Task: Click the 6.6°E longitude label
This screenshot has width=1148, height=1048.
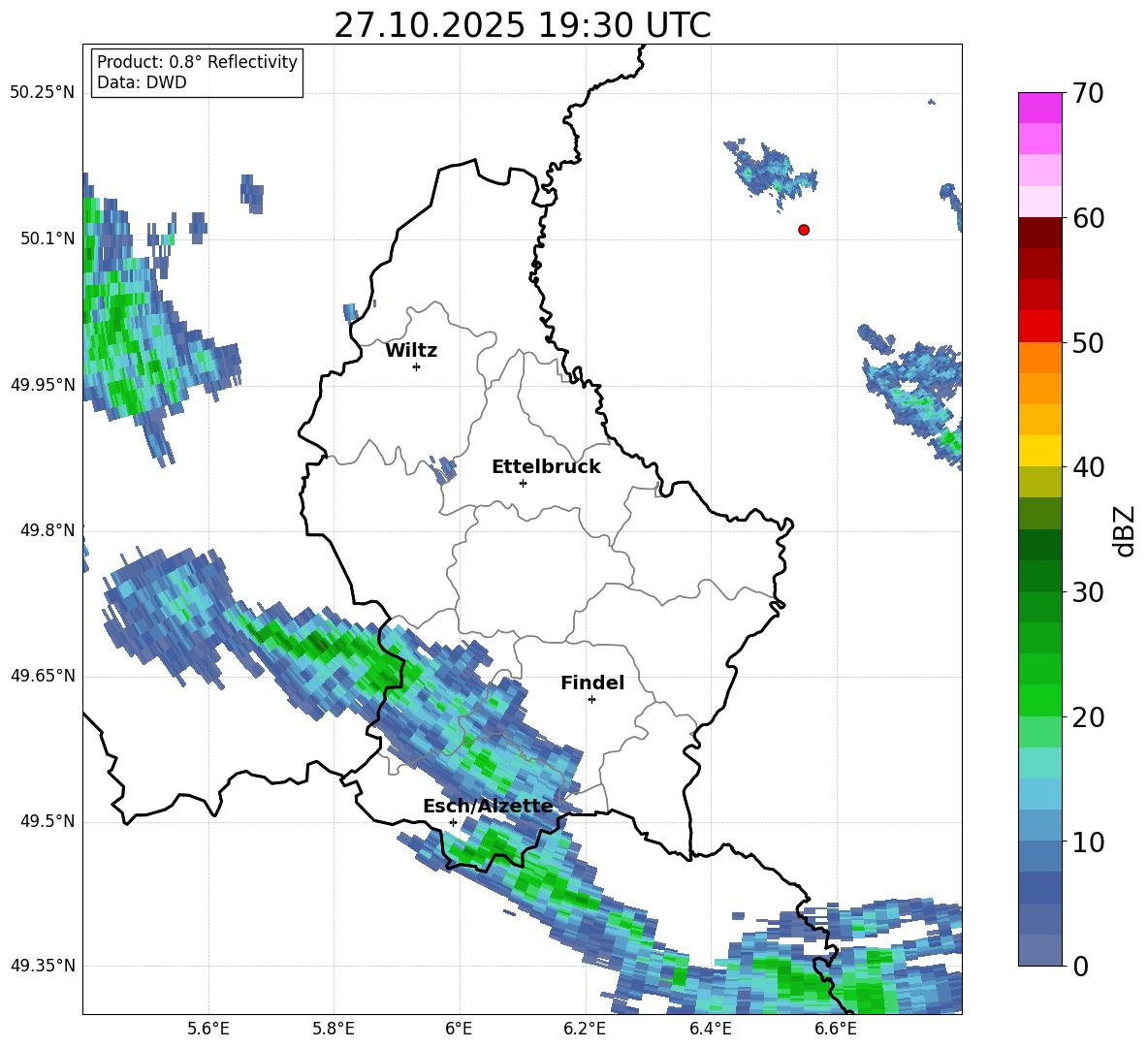Action: coord(836,1029)
